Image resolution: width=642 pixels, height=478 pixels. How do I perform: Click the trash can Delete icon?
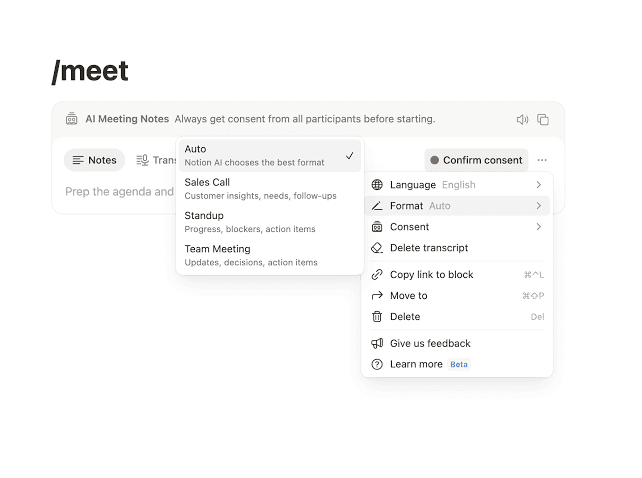377,317
